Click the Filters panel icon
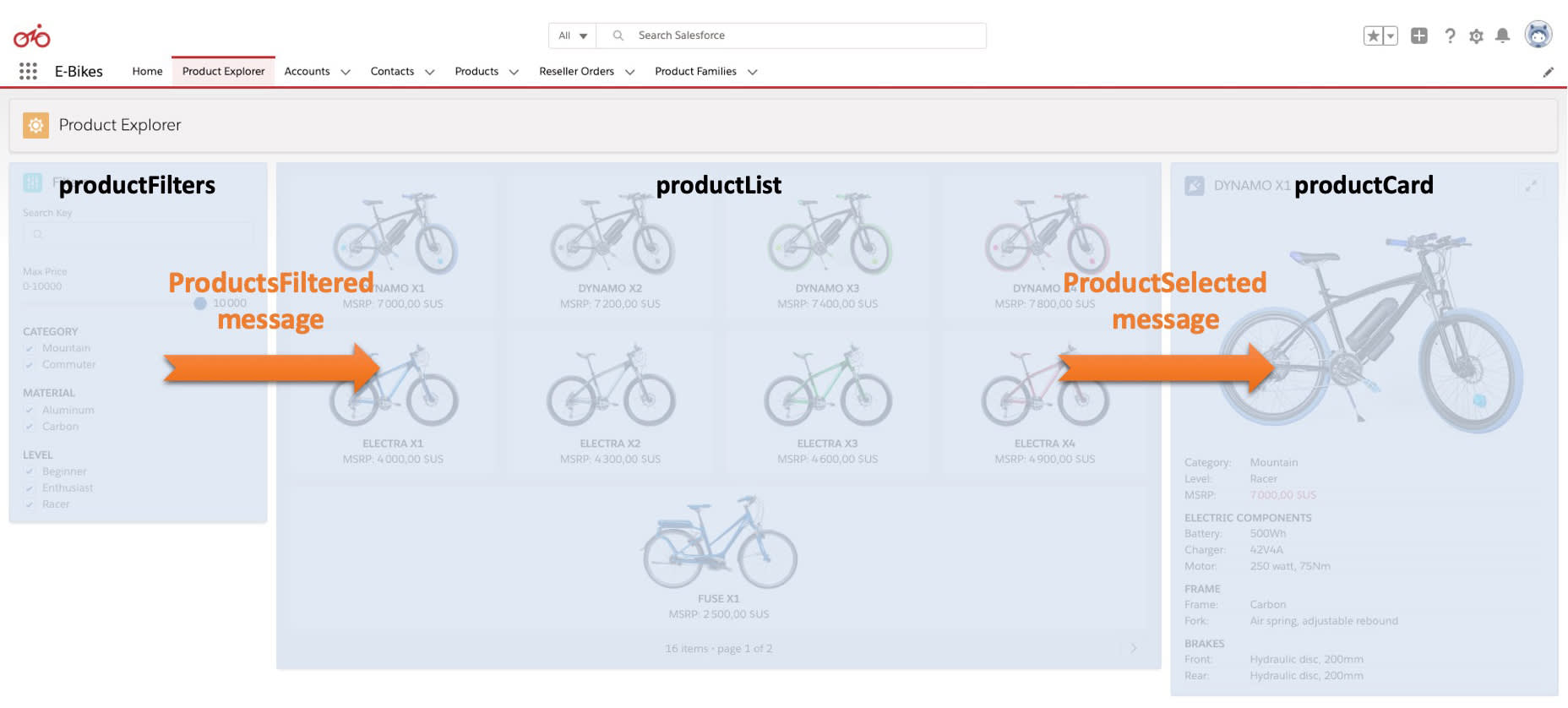Viewport: 1568px width, 708px height. coord(33,182)
